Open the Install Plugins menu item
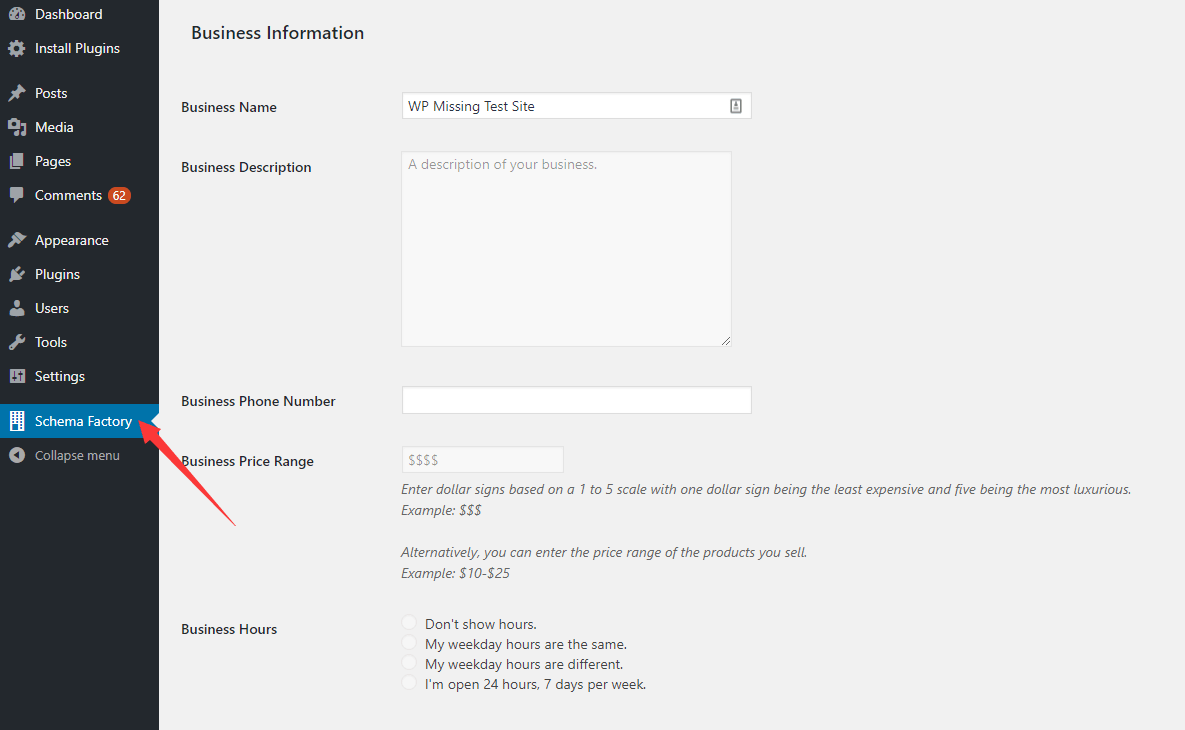The image size is (1185, 730). (x=77, y=48)
